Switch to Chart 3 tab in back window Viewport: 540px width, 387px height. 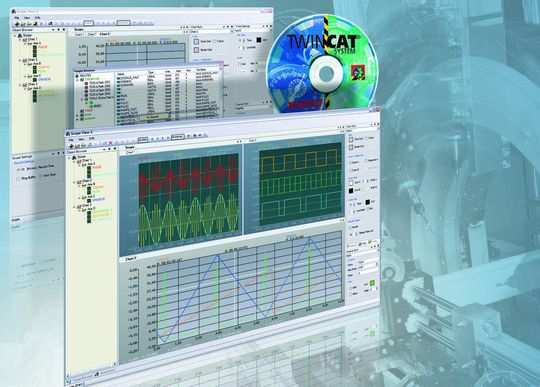tap(104, 34)
